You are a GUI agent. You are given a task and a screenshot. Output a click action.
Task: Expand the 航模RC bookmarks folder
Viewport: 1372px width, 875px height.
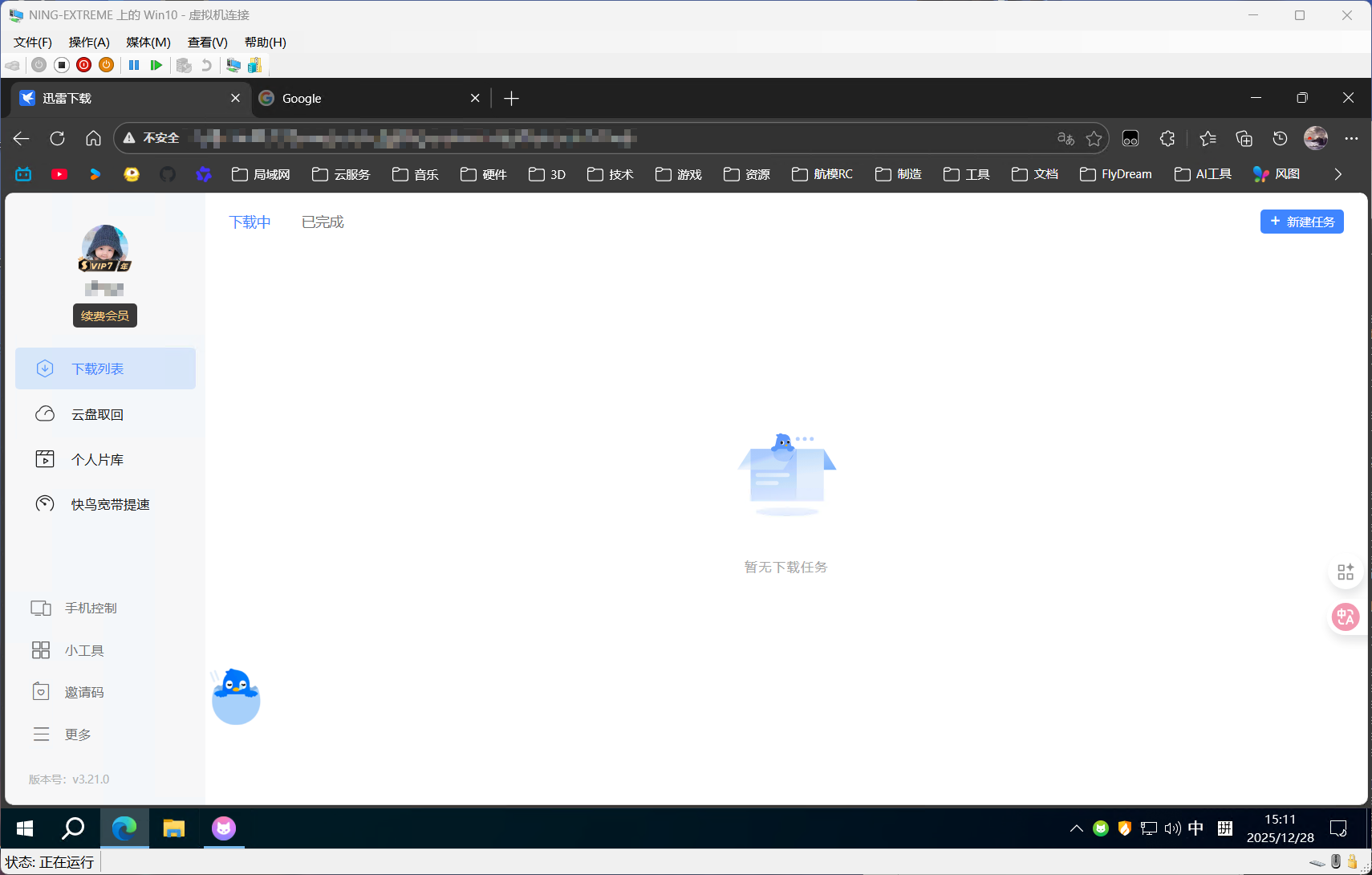point(822,174)
